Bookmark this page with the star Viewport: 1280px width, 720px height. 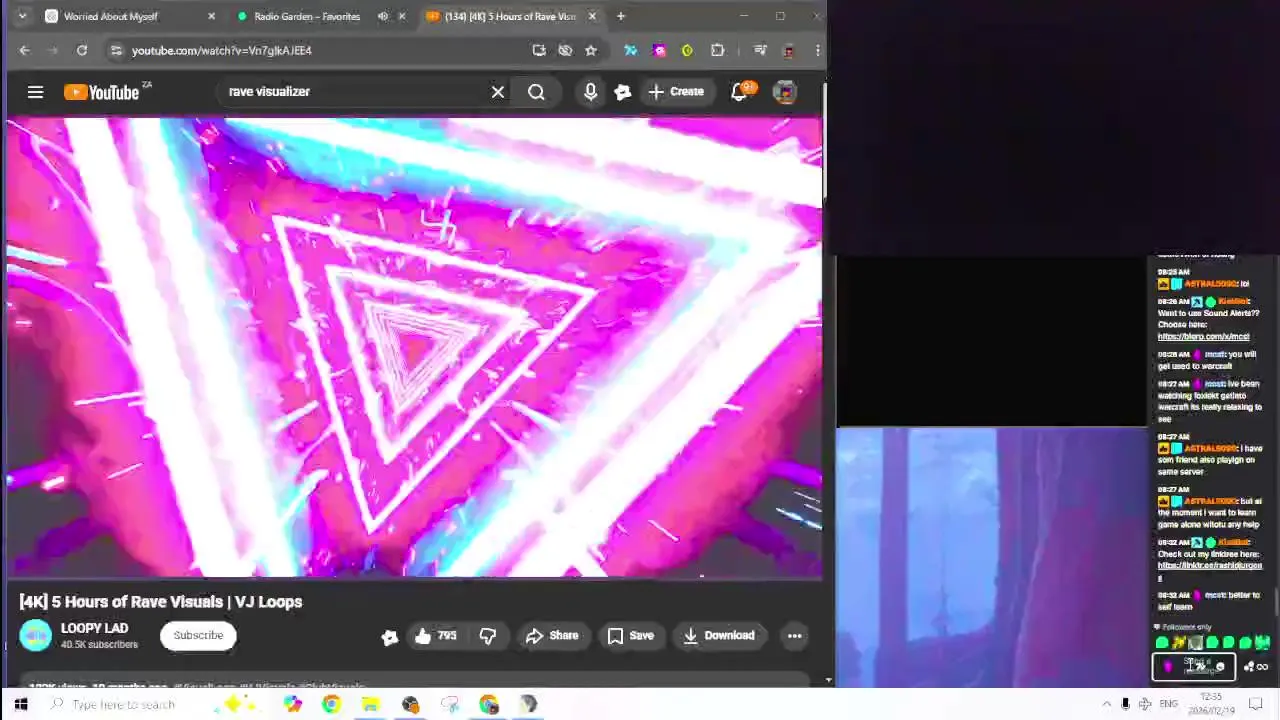click(x=591, y=50)
